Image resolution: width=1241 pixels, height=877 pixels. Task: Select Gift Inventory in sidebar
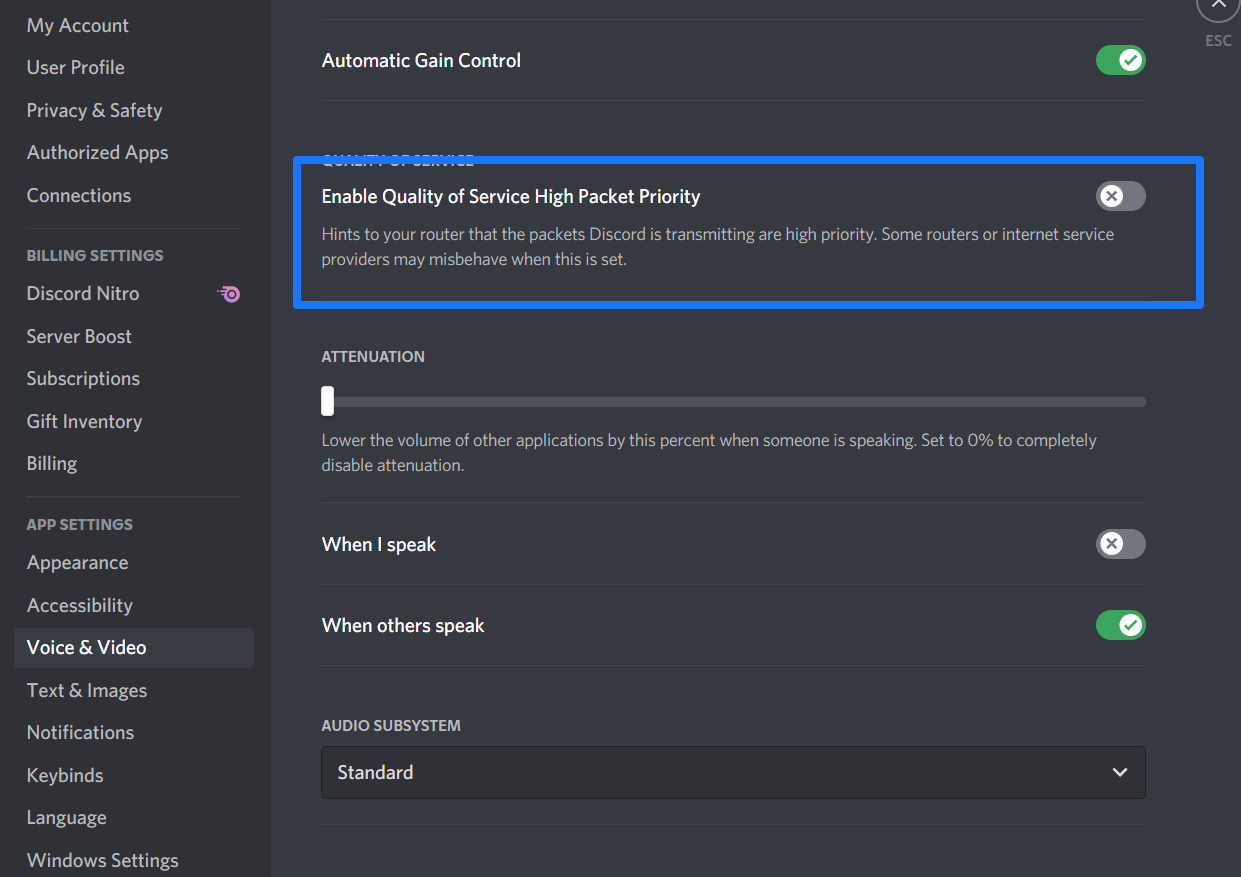[84, 421]
